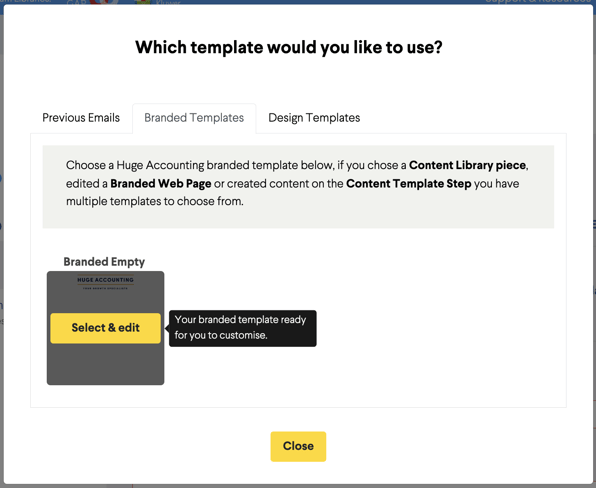Viewport: 596px width, 488px height.
Task: Click the bold Content Template Step text
Action: pyautogui.click(x=409, y=184)
